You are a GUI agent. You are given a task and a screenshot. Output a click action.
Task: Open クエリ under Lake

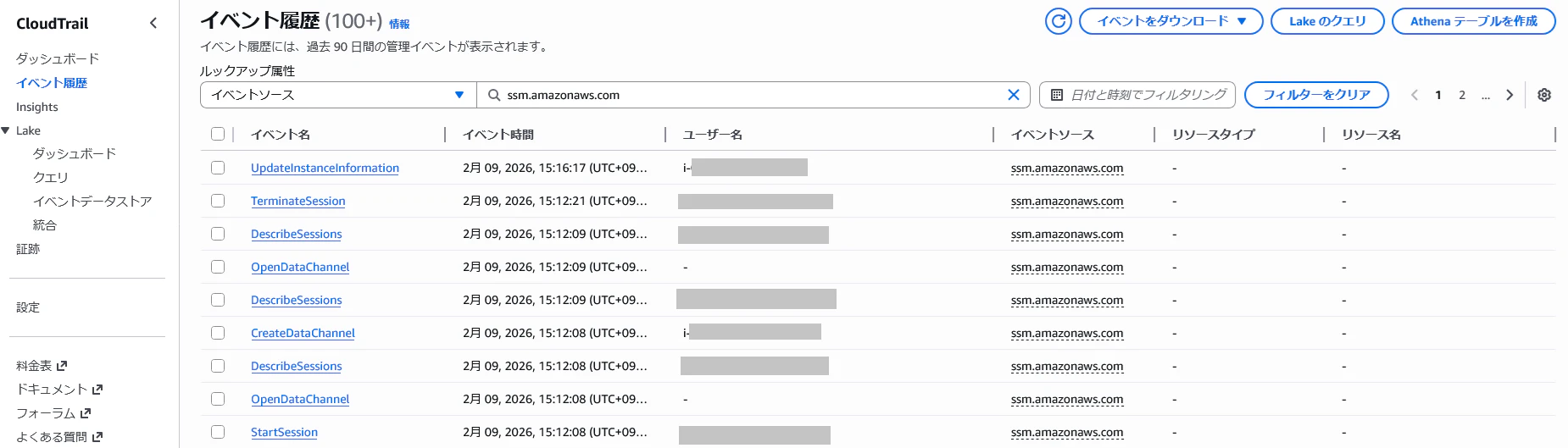coord(50,177)
